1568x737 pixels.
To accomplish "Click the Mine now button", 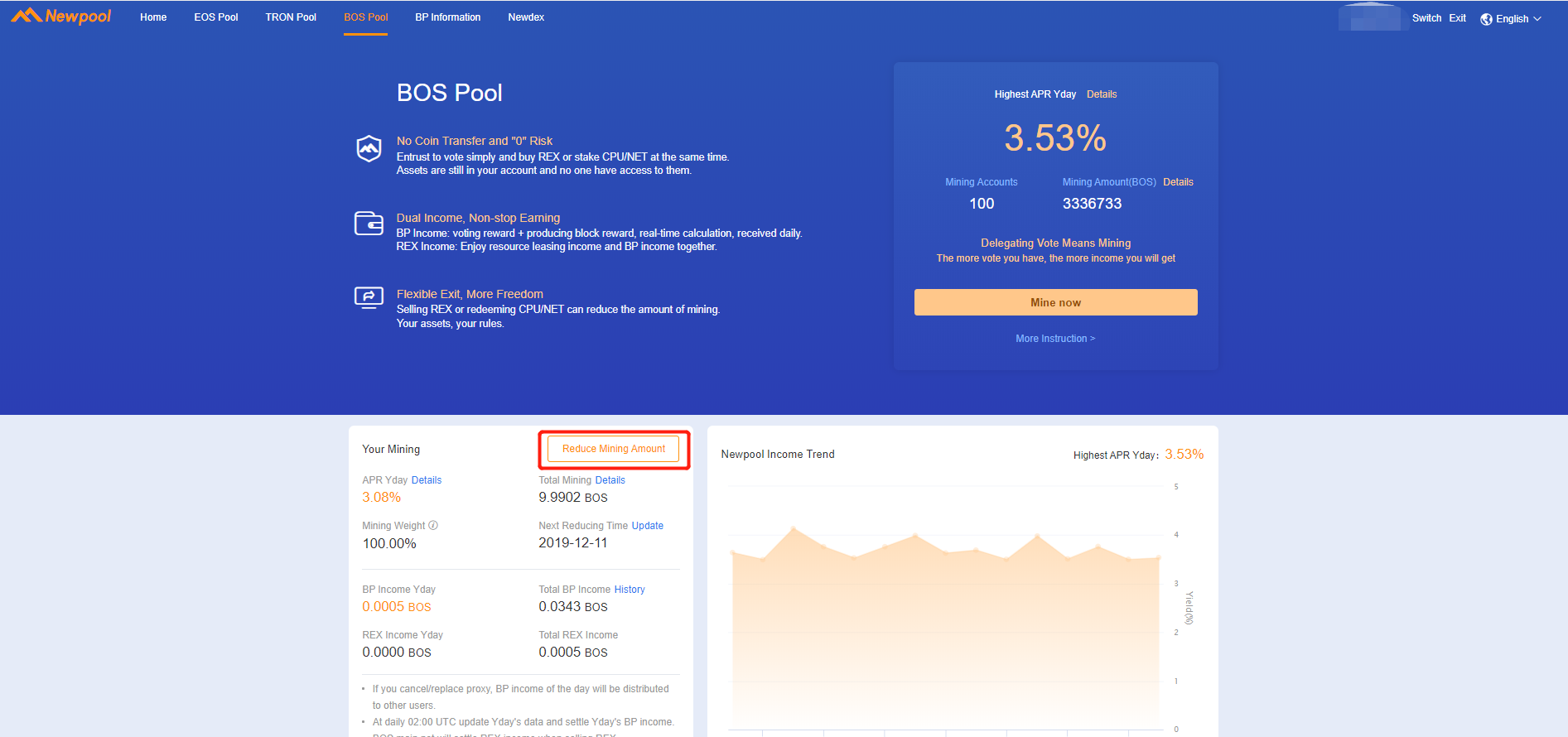I will (1055, 302).
